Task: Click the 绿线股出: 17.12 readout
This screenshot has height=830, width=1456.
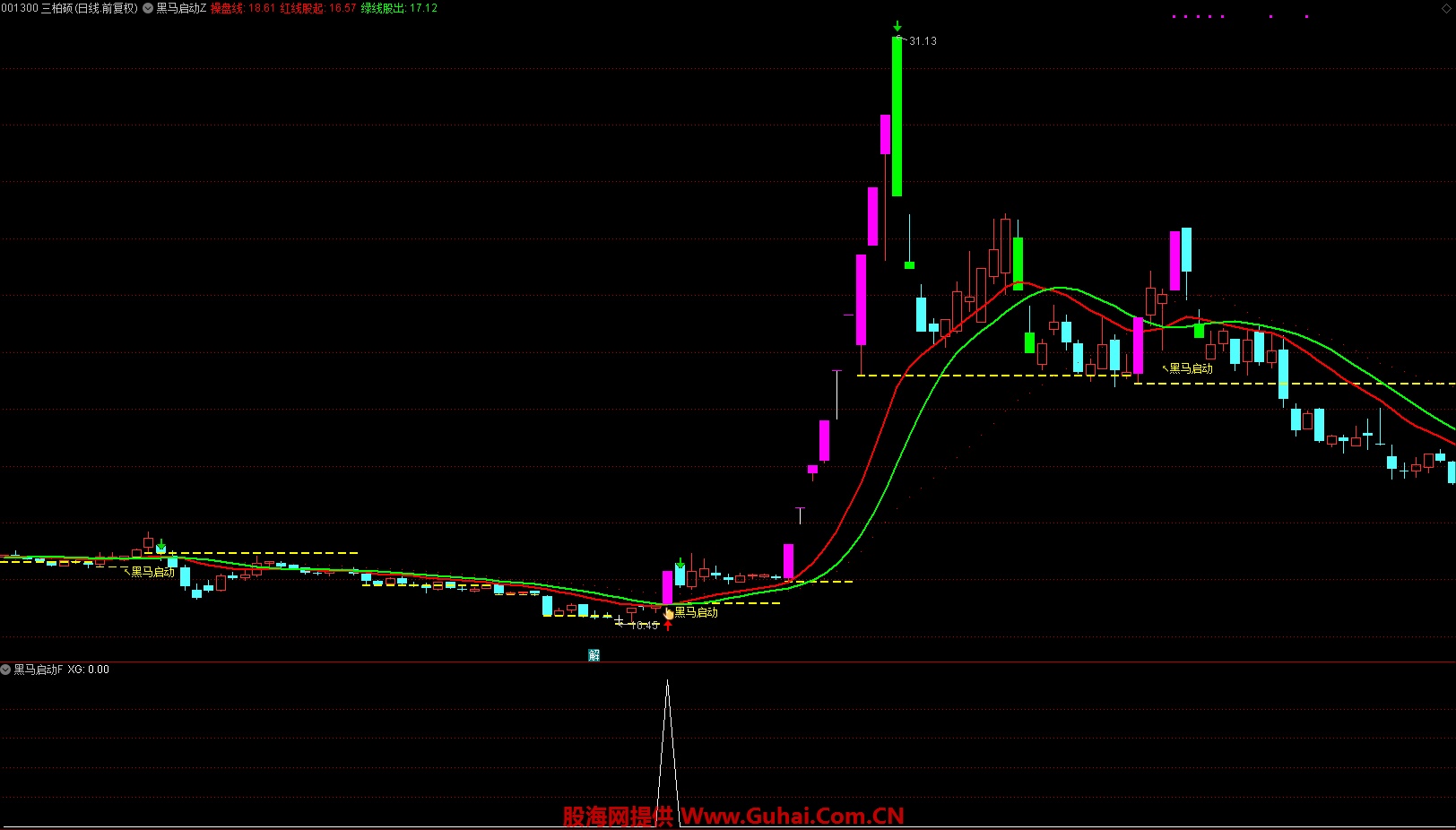Action: 399,8
